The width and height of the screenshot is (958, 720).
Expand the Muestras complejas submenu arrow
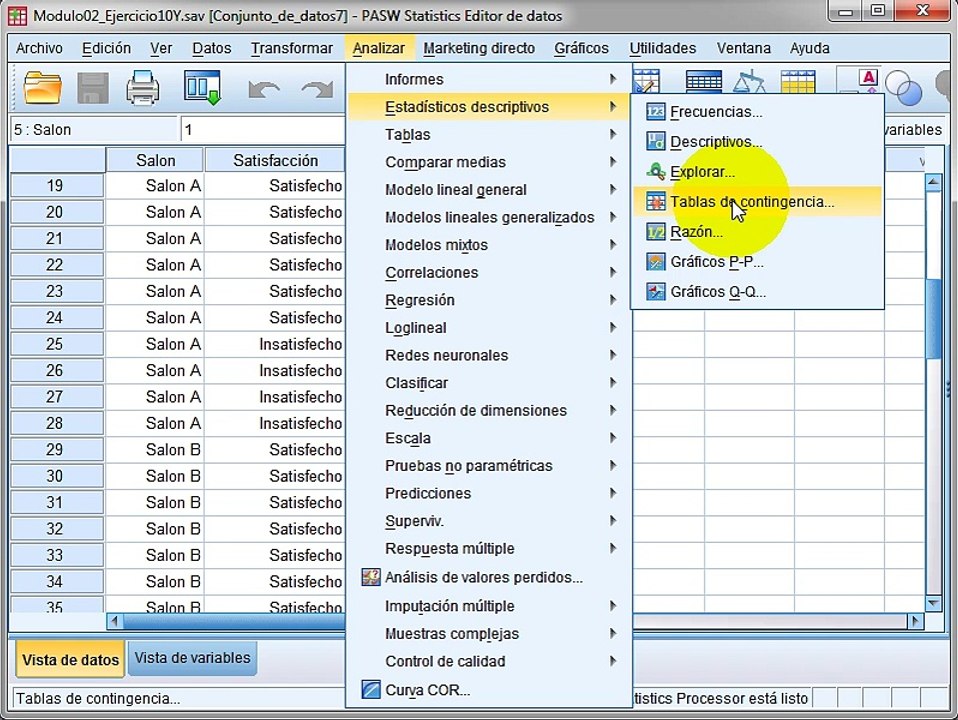tap(612, 633)
